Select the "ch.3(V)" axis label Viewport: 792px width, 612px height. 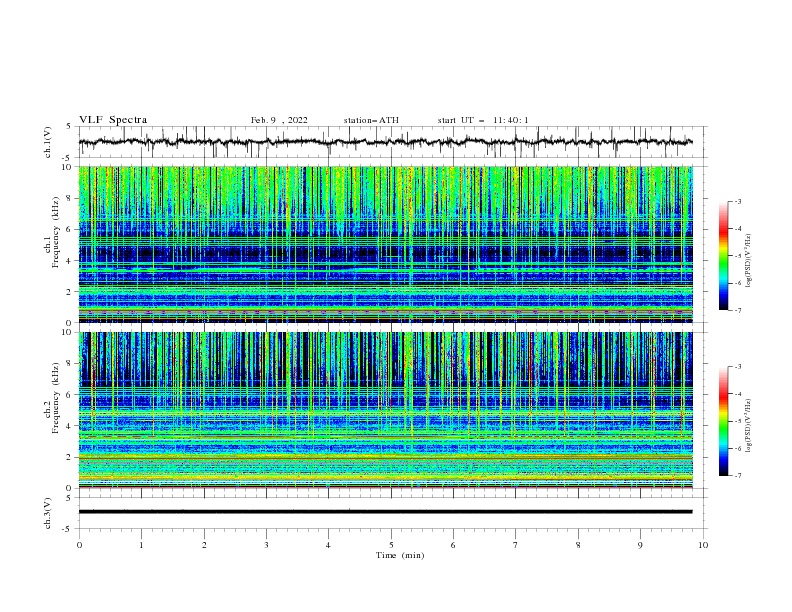pyautogui.click(x=48, y=514)
